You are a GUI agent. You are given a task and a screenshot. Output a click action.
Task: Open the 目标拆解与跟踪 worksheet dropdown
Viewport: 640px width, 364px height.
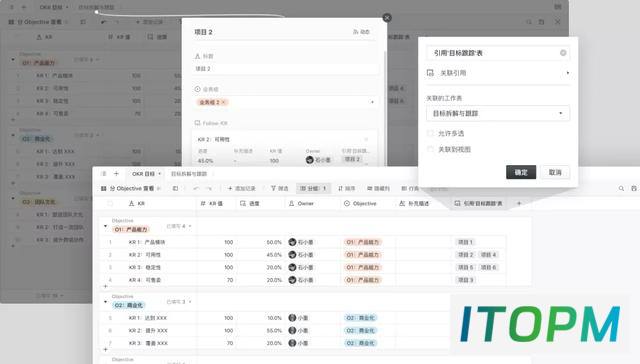(x=498, y=113)
